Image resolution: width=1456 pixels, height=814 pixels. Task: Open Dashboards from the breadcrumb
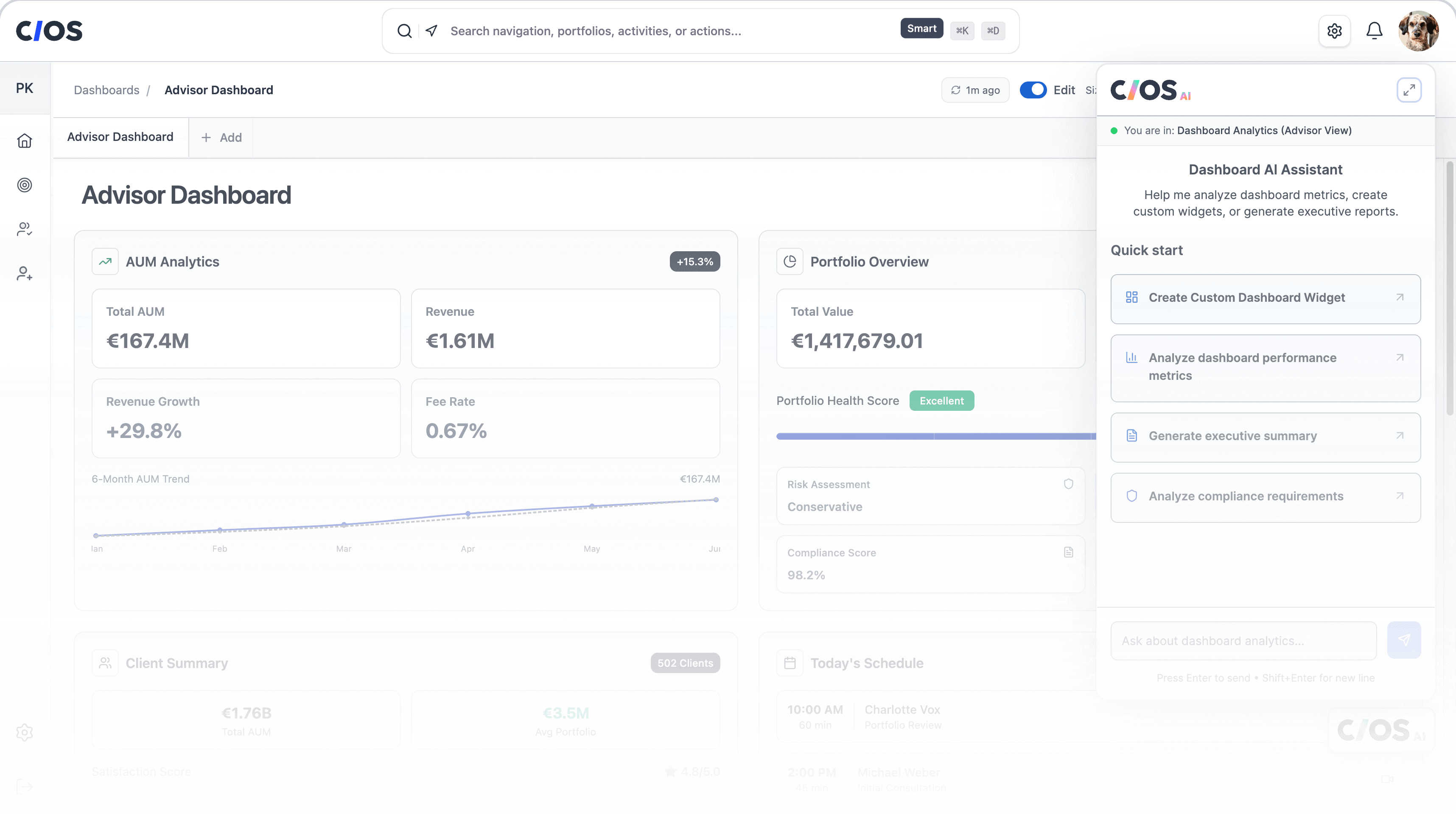[106, 90]
